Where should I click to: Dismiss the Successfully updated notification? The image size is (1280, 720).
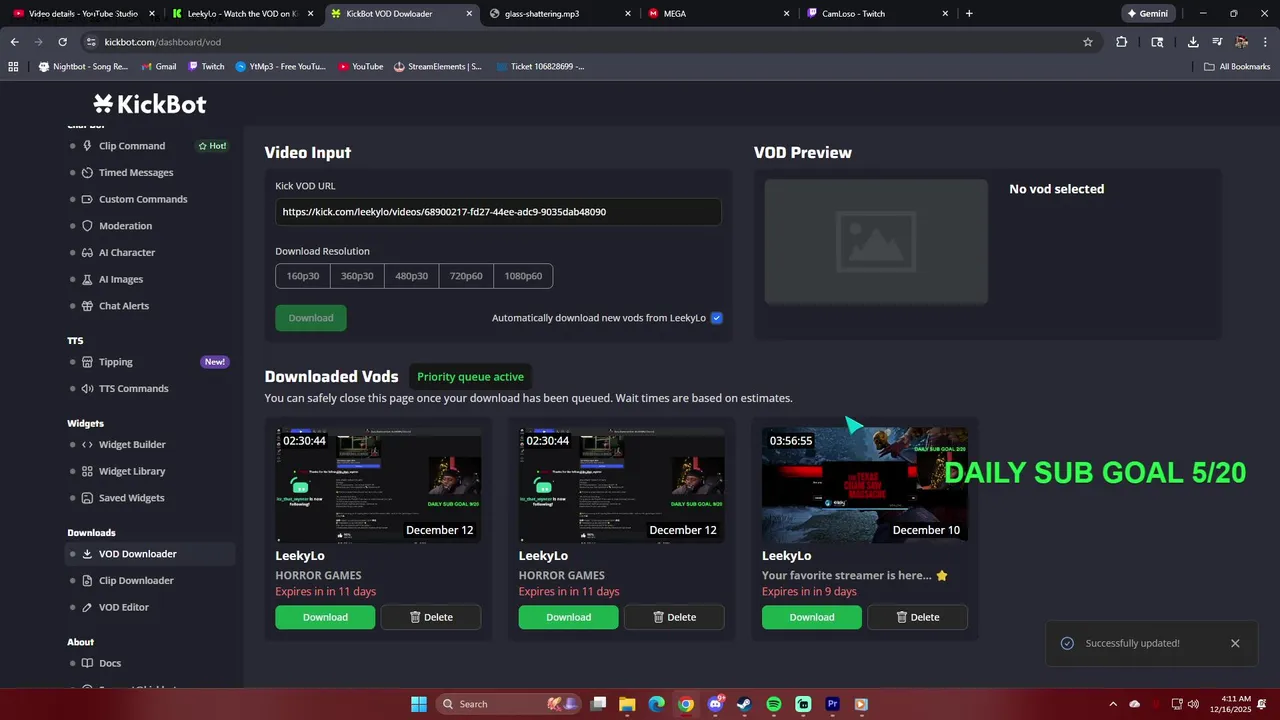(1235, 643)
